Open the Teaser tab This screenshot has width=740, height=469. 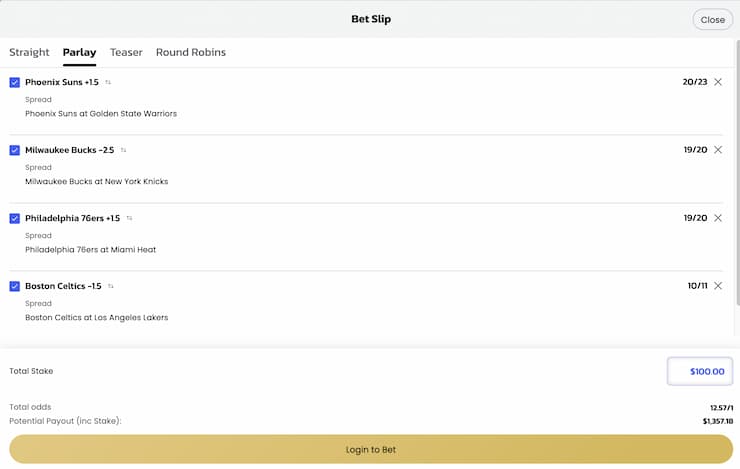(x=126, y=52)
